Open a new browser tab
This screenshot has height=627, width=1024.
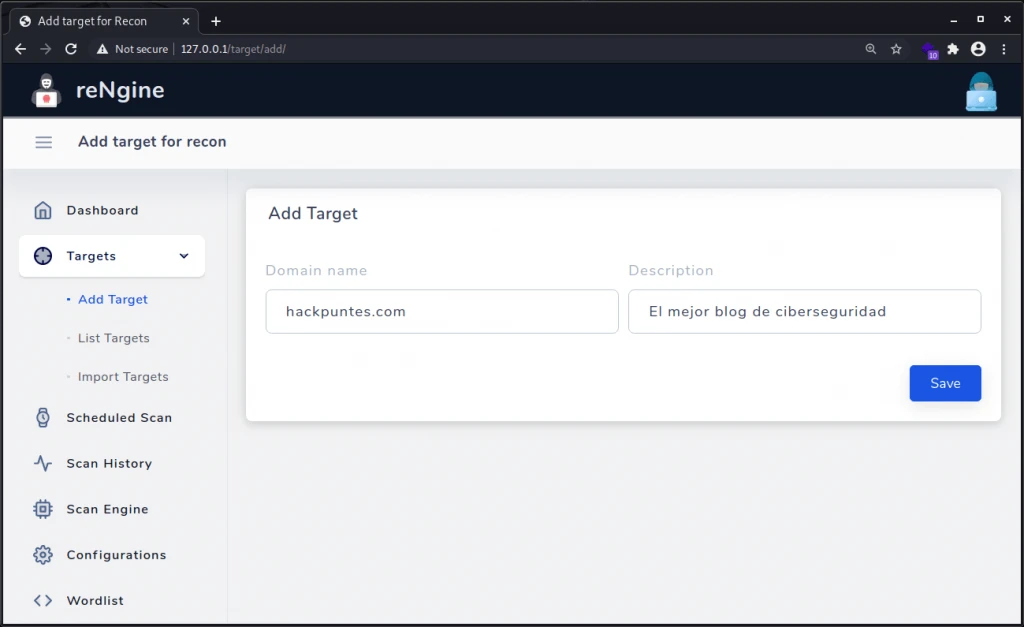click(216, 22)
